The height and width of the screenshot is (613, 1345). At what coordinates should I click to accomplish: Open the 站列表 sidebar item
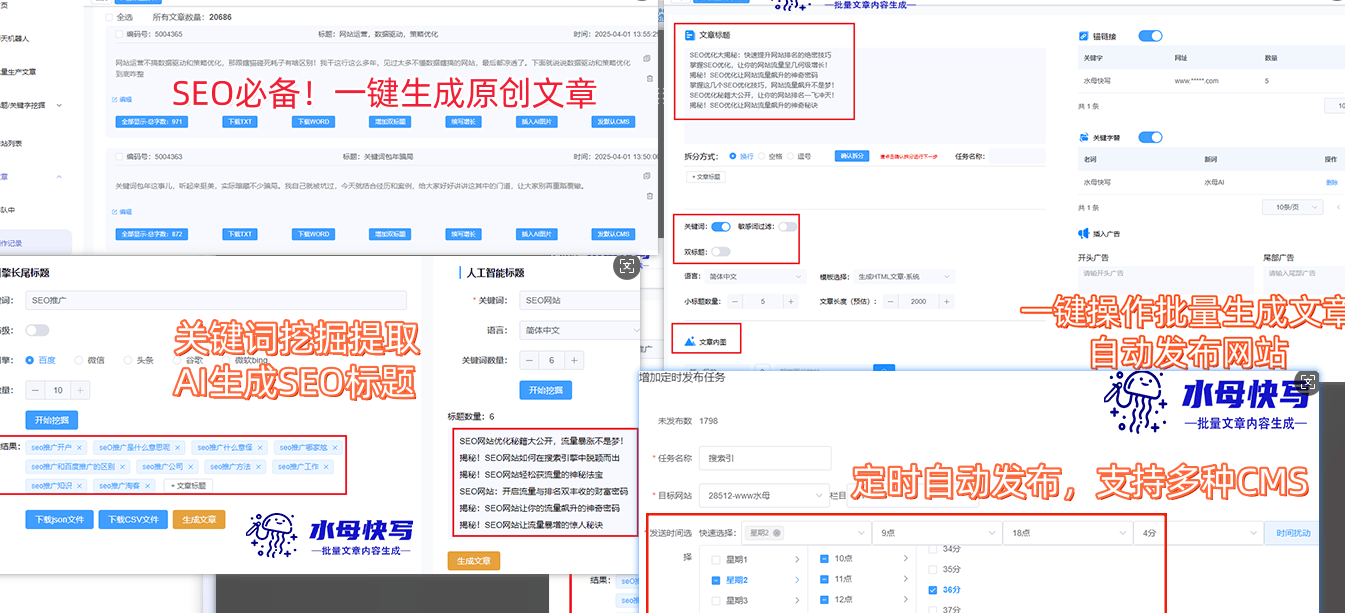[x=12, y=143]
